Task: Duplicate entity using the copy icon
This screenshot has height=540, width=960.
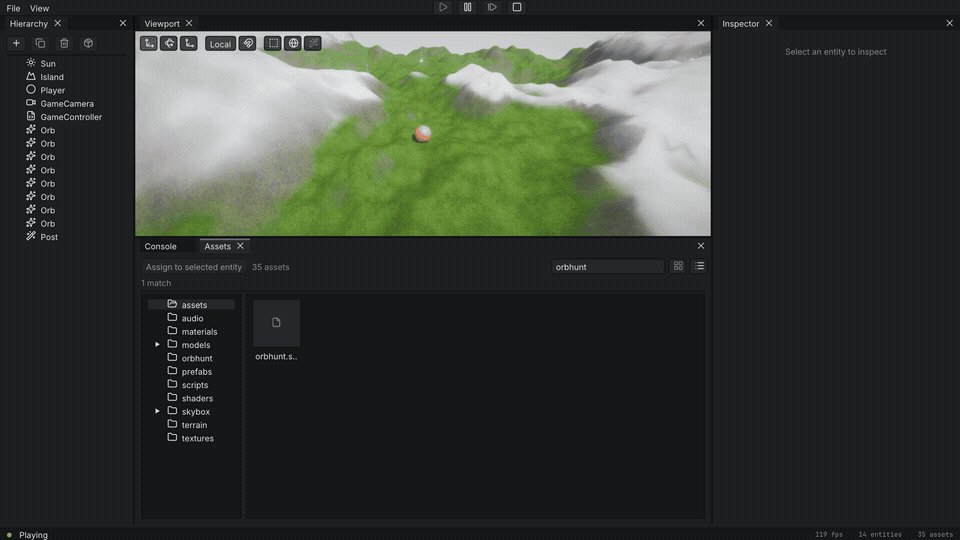Action: (40, 43)
